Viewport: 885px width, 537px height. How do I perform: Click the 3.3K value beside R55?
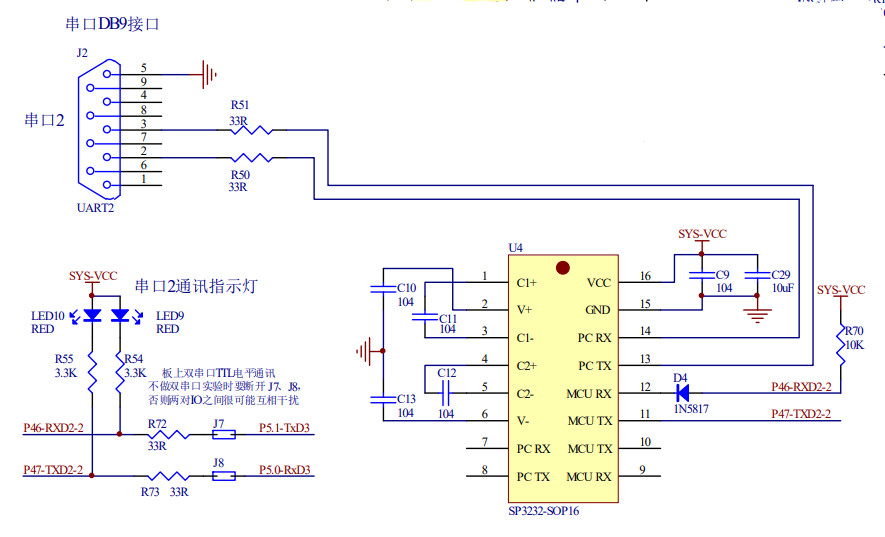tap(66, 373)
